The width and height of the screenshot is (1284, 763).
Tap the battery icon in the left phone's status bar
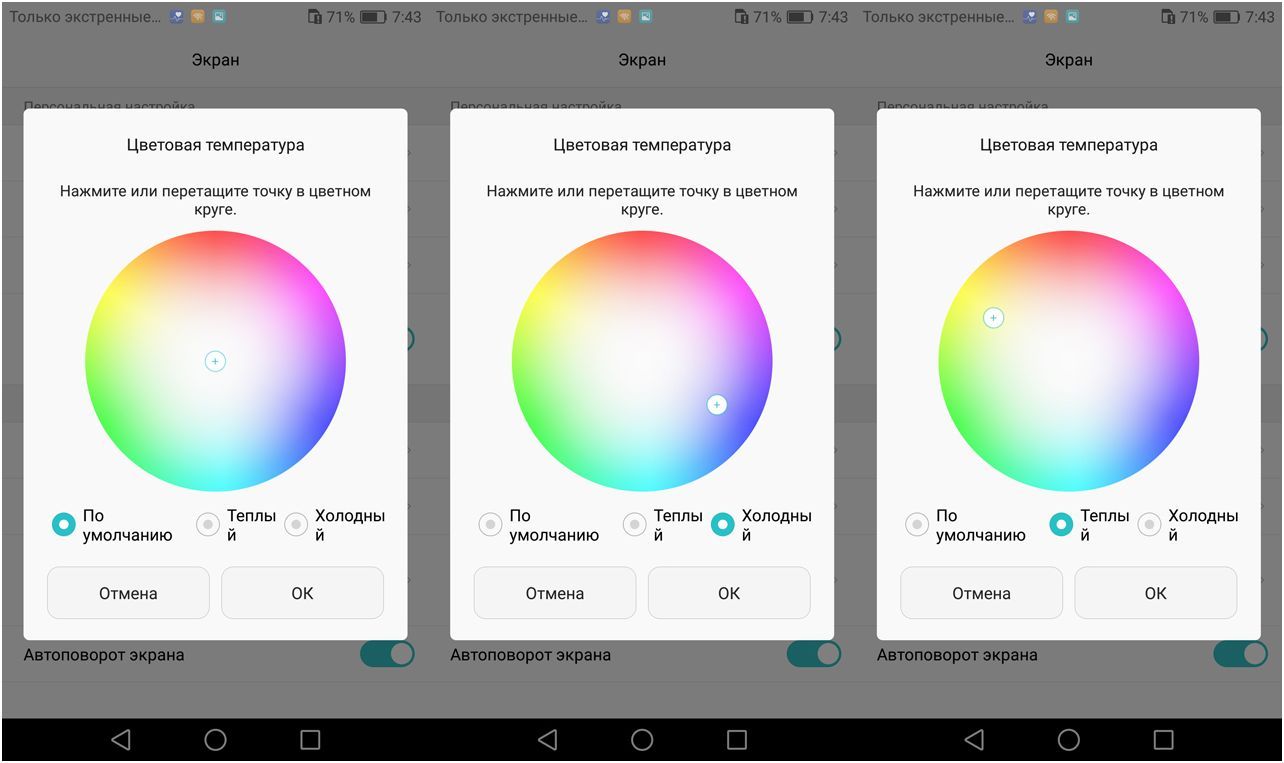click(373, 17)
